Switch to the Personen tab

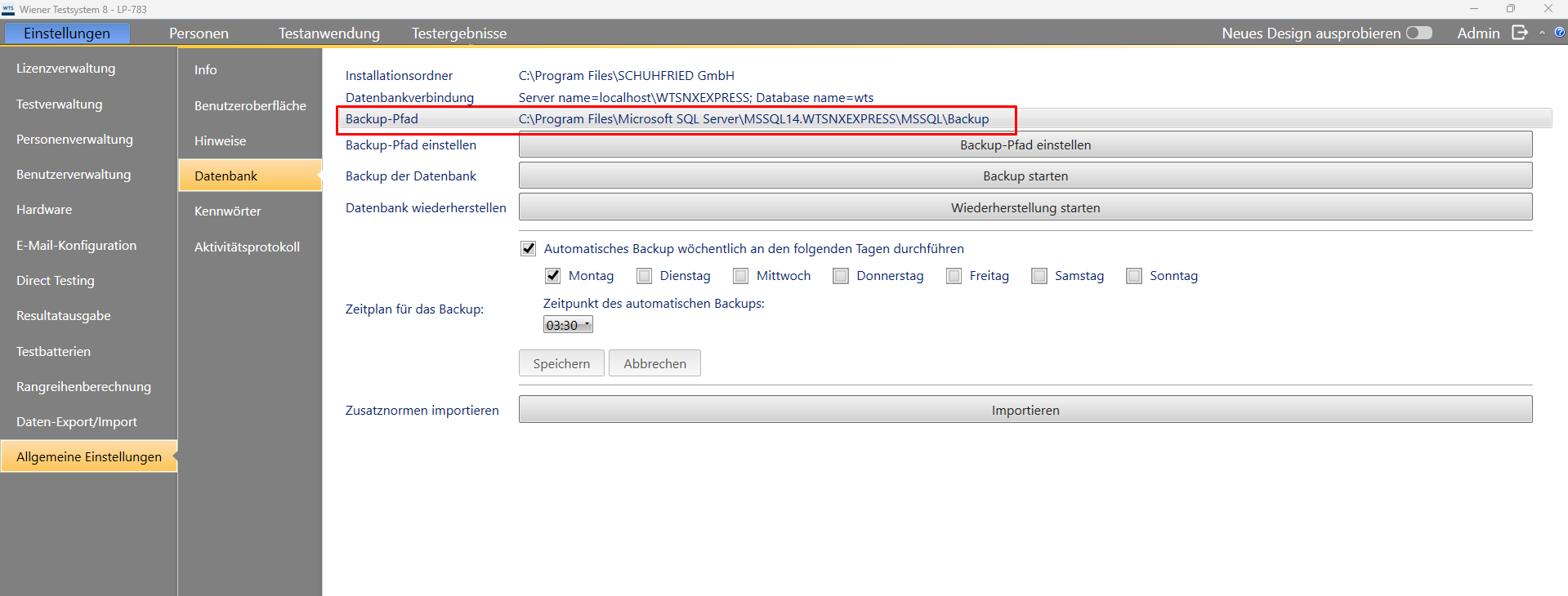199,33
